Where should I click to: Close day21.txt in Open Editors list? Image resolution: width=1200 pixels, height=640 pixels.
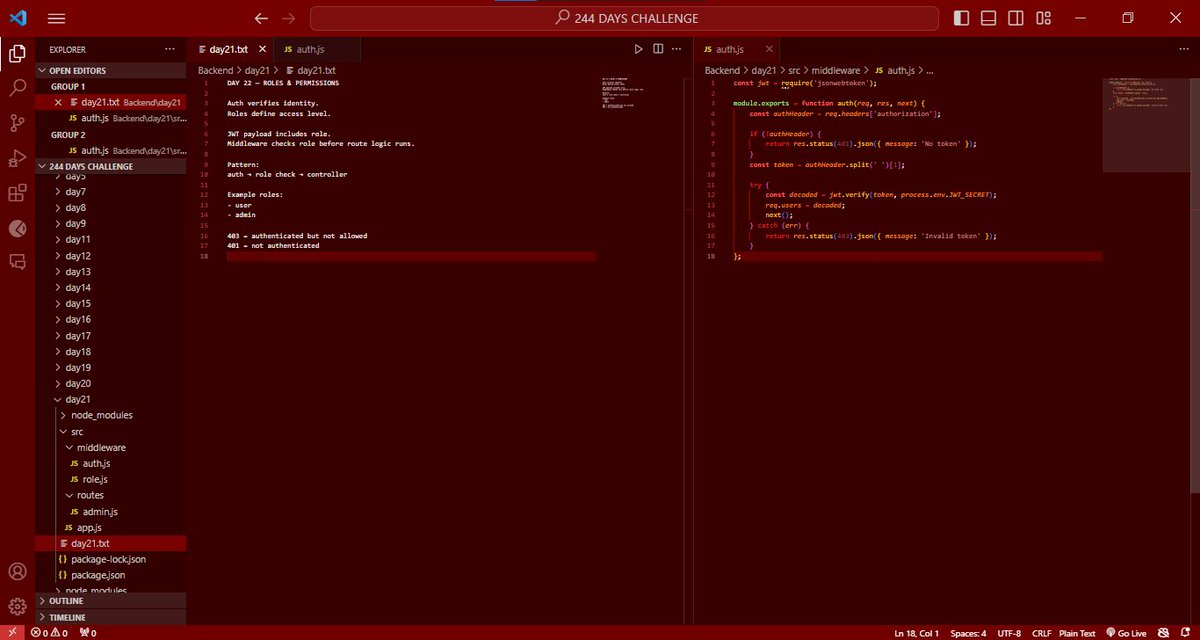[58, 102]
